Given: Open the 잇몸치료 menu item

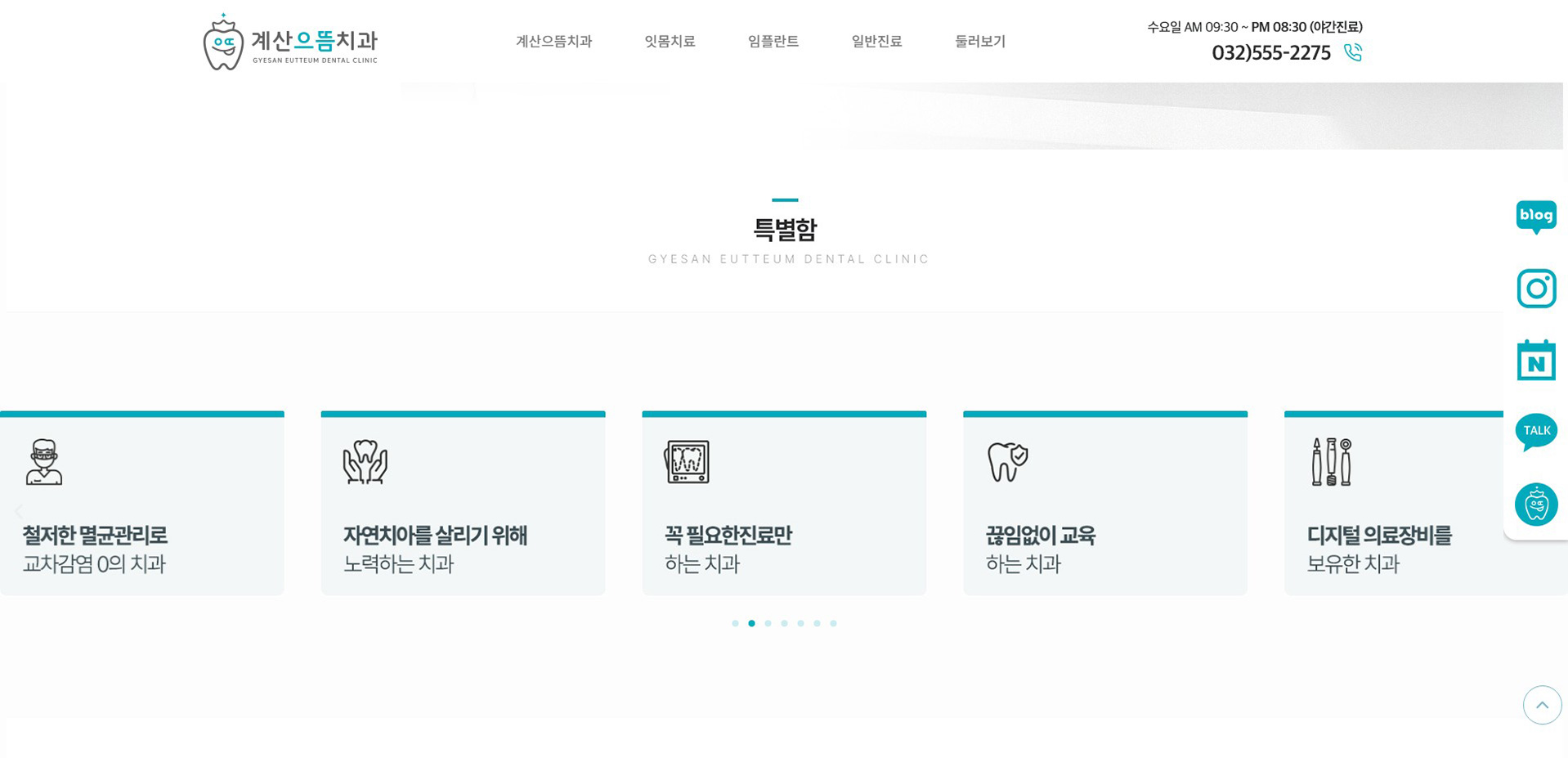Looking at the screenshot, I should [x=670, y=41].
